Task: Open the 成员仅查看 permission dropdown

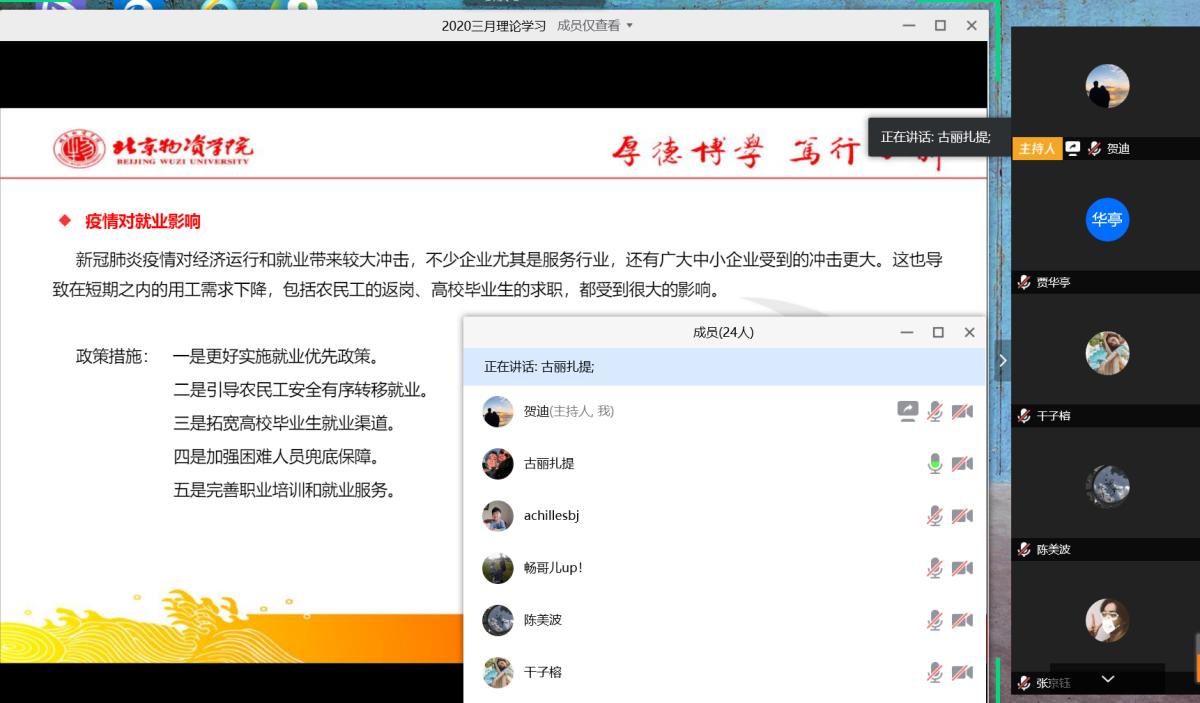Action: coord(596,26)
